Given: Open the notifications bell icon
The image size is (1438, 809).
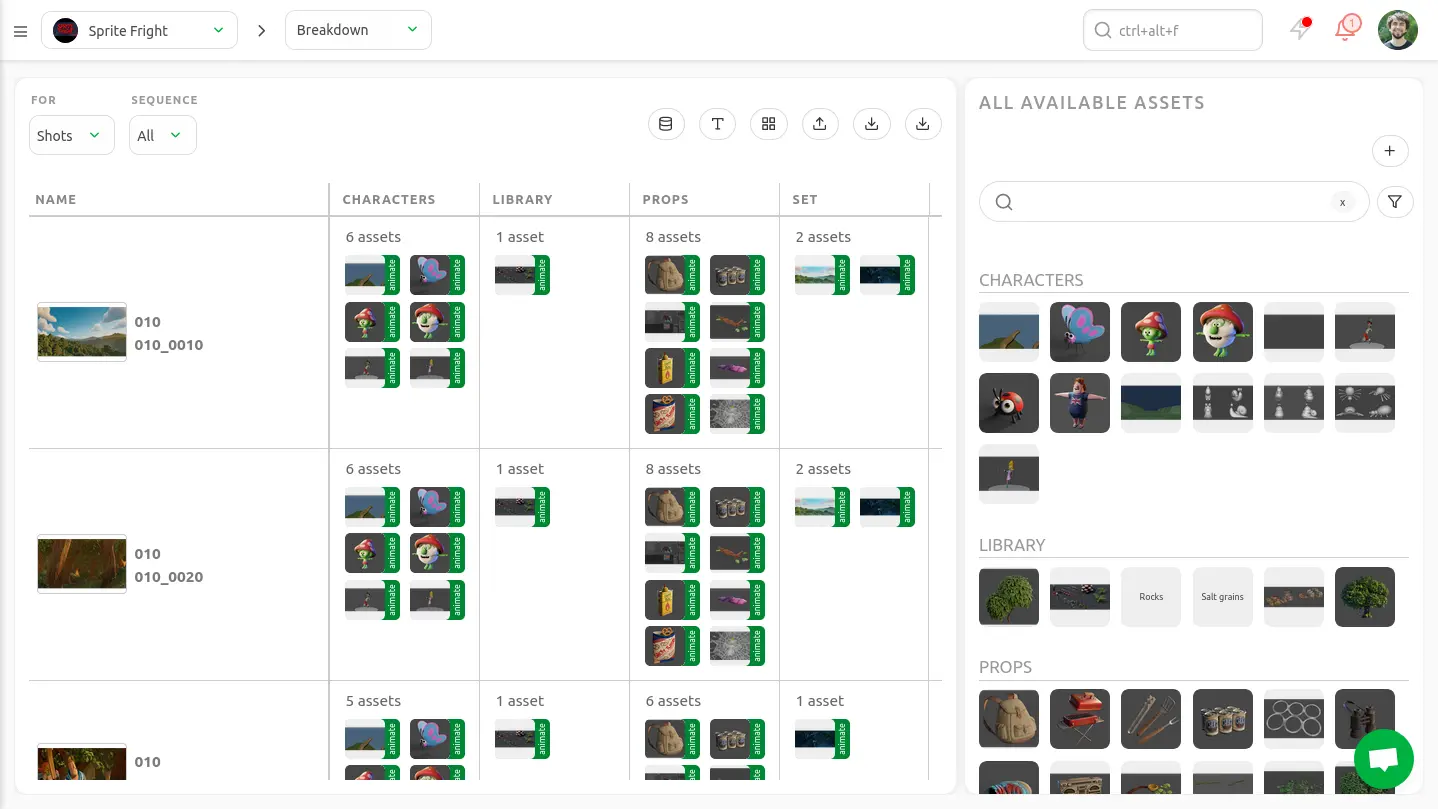Looking at the screenshot, I should click(1346, 30).
